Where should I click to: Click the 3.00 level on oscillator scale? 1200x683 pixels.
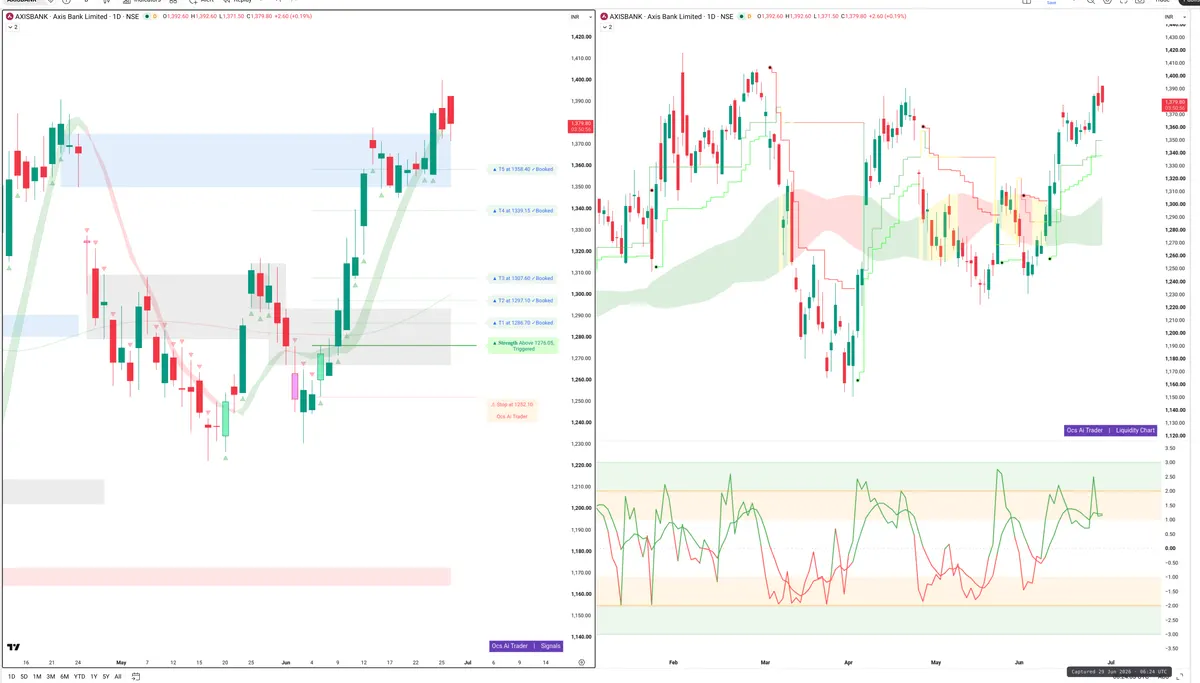point(1169,462)
